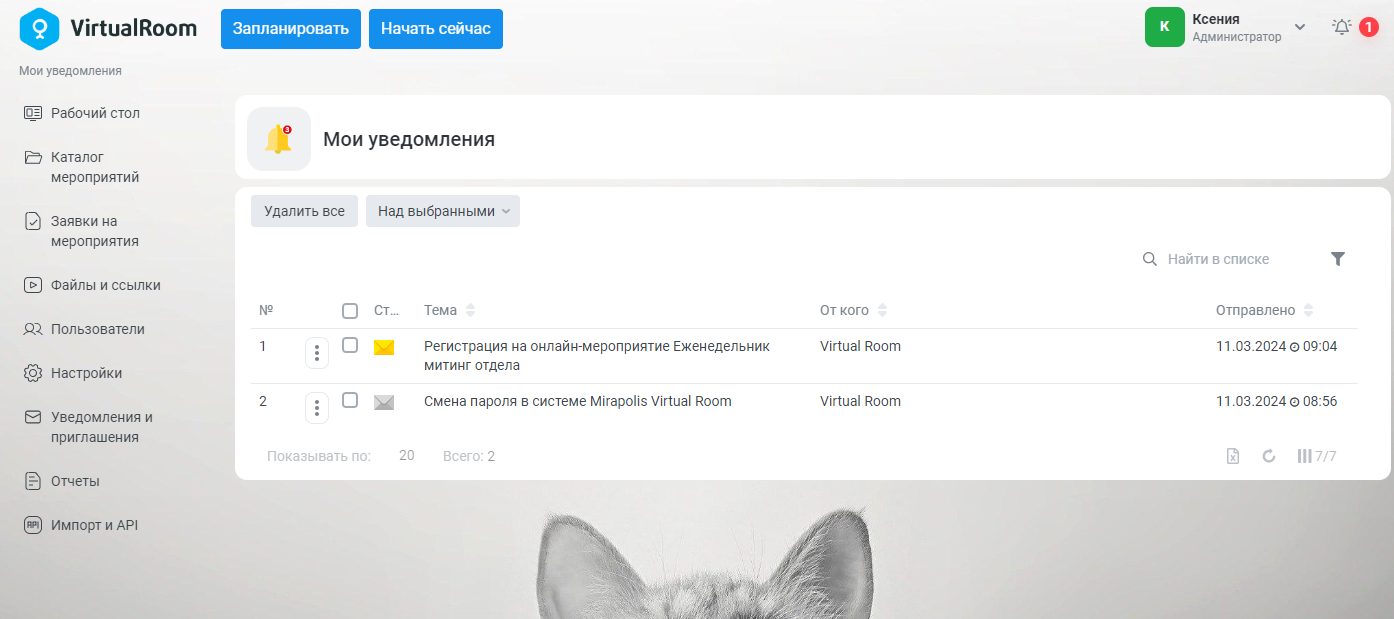Viewport: 1394px width, 619px height.
Task: Open Каталог мероприятий in the sidebar
Action: (94, 167)
